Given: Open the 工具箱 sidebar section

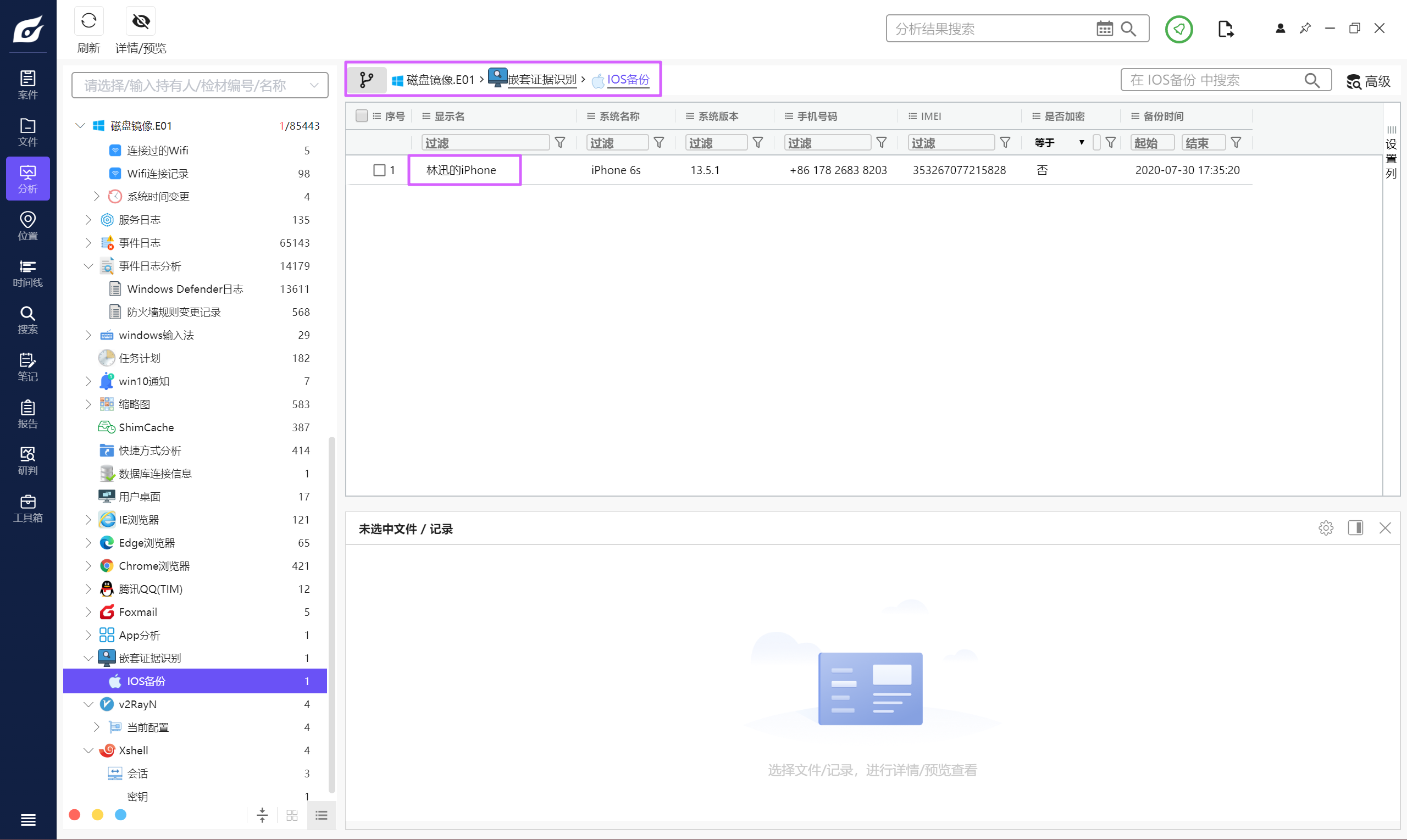Looking at the screenshot, I should pyautogui.click(x=27, y=508).
